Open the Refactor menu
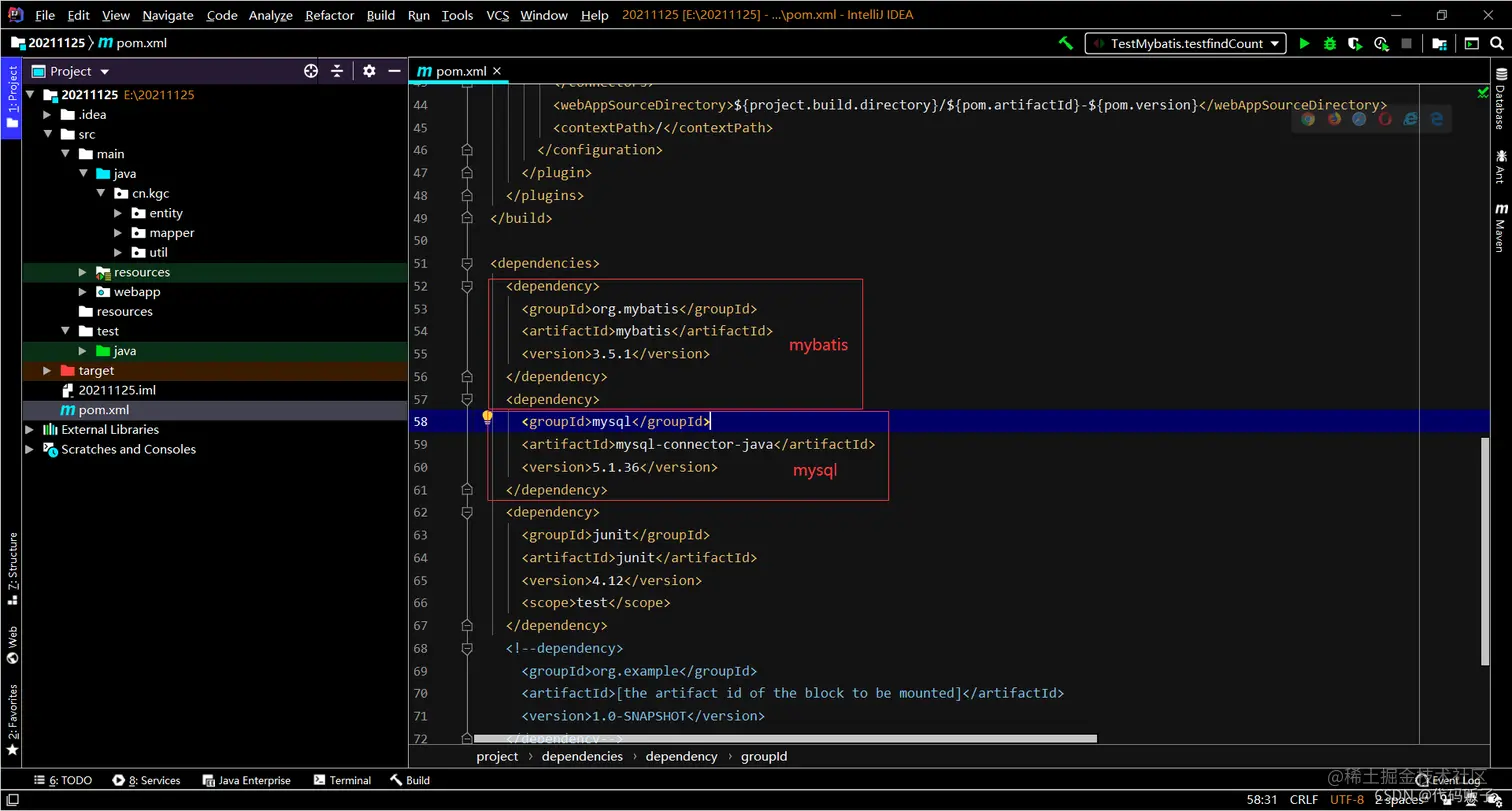The image size is (1512, 811). 329,15
